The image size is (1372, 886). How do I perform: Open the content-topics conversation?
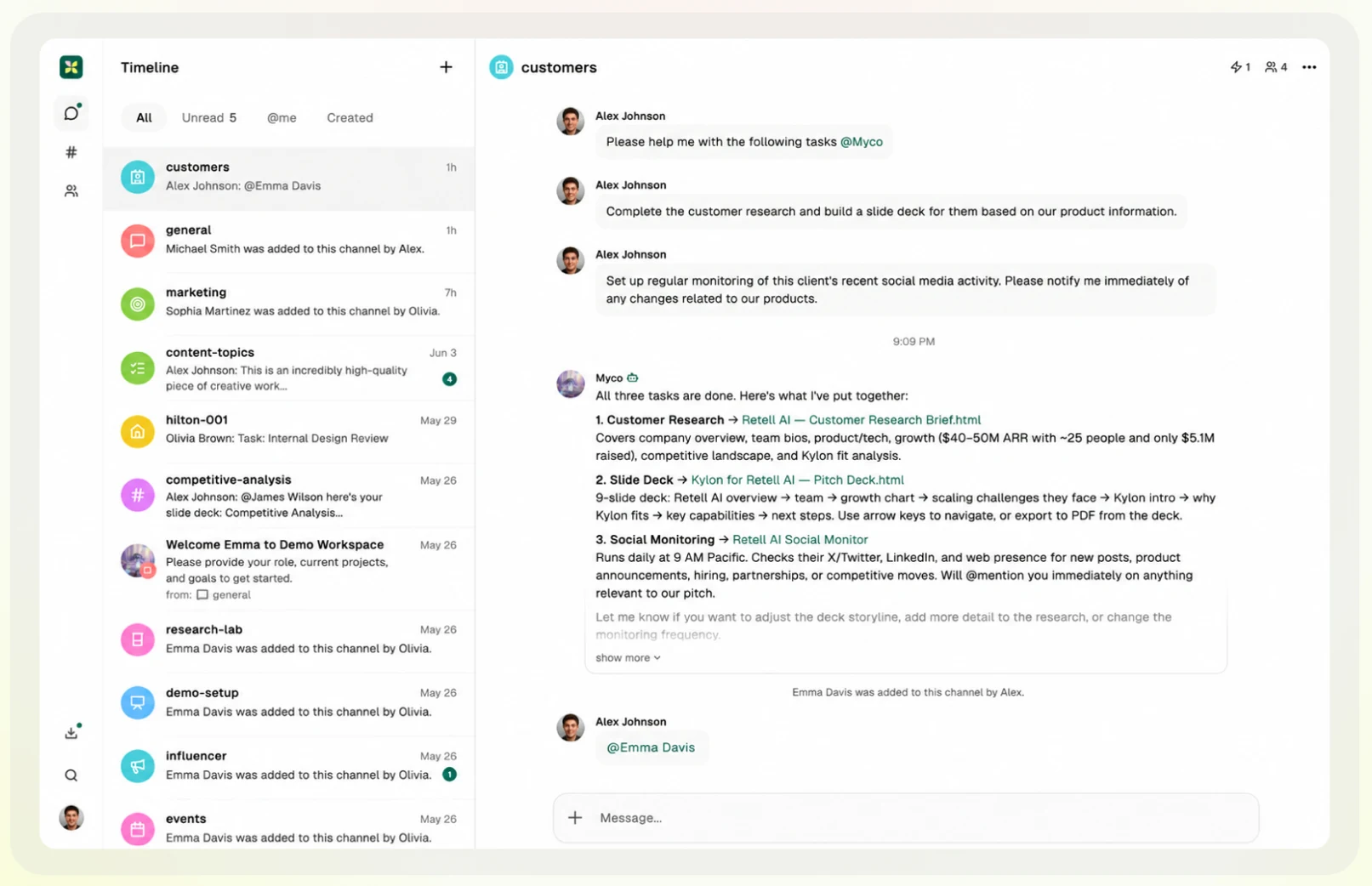[x=289, y=368]
